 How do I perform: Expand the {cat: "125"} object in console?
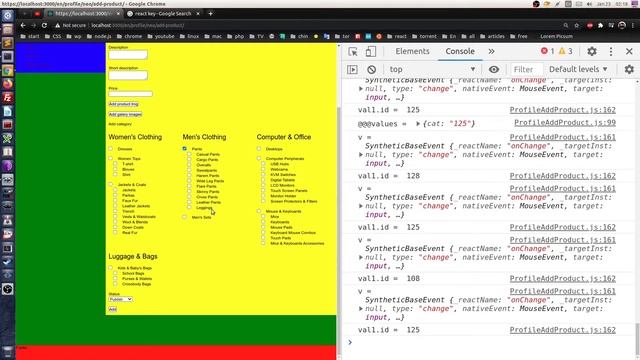418,123
